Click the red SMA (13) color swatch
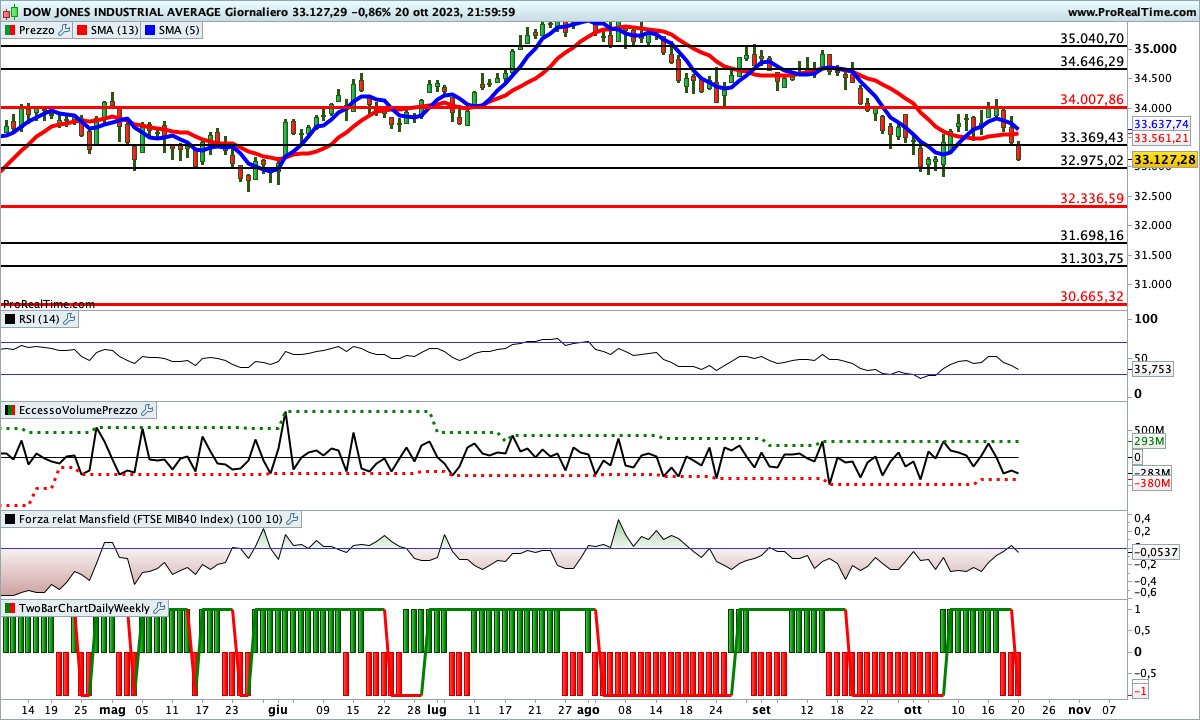This screenshot has height=720, width=1200. [83, 30]
